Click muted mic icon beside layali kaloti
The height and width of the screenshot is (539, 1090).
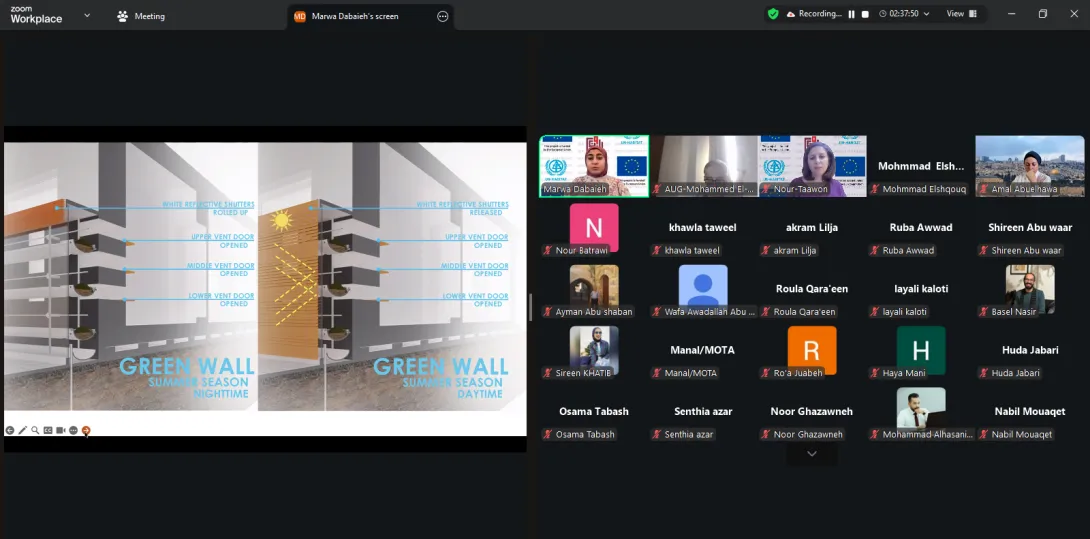pos(875,312)
